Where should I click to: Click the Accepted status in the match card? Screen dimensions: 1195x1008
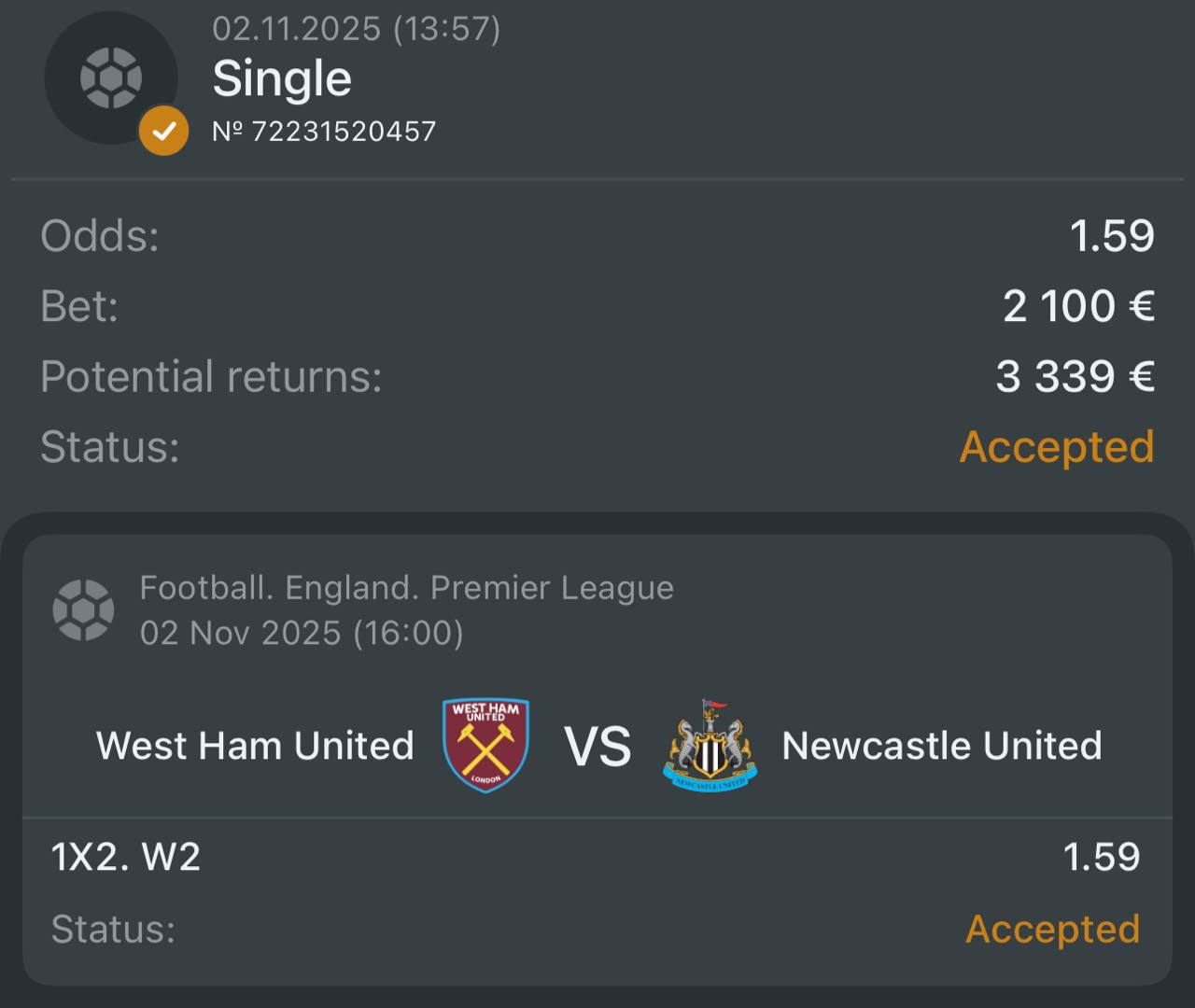pos(1052,929)
